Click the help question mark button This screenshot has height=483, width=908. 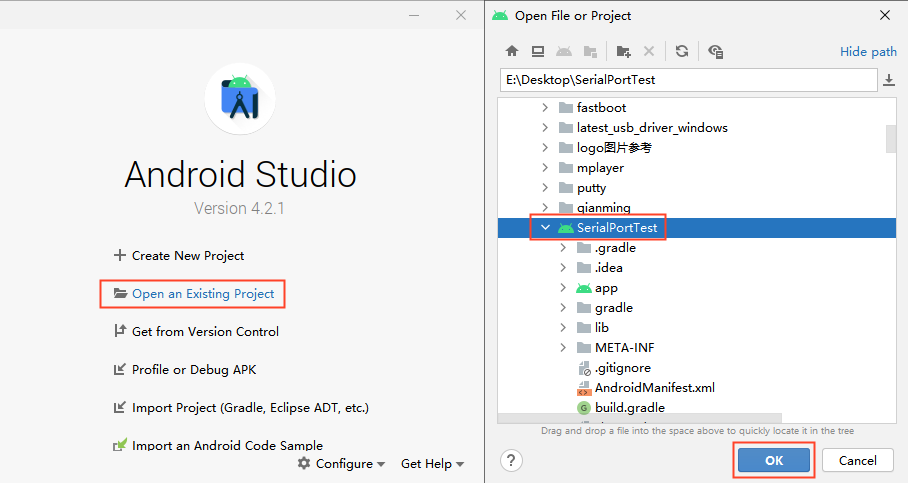511,460
